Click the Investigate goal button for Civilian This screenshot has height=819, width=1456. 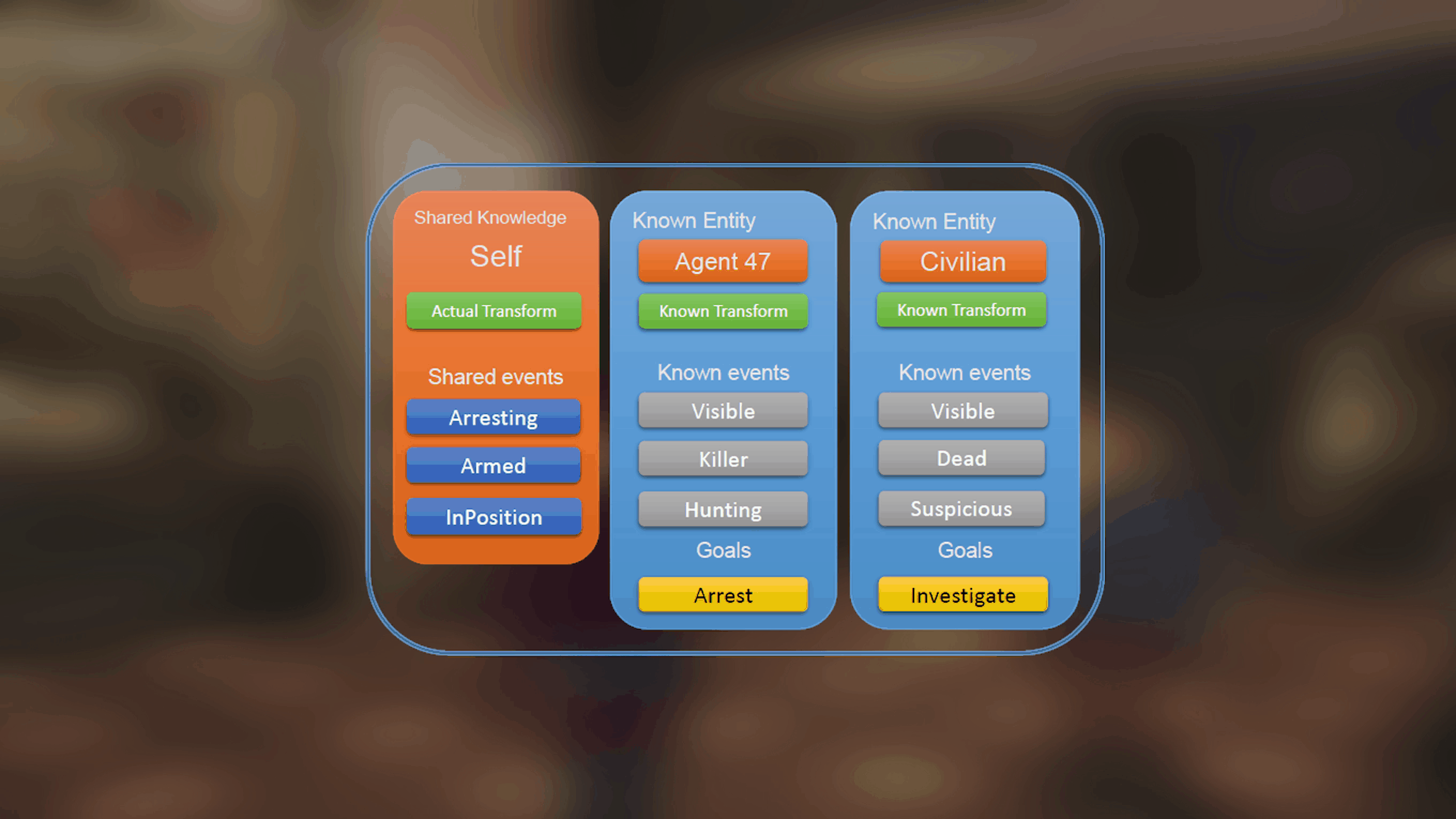tap(963, 595)
